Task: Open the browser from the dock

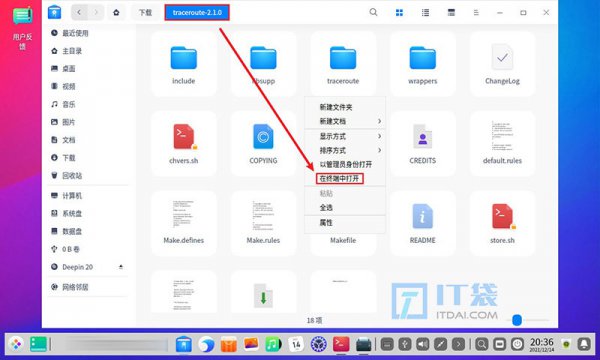Action: (206, 344)
